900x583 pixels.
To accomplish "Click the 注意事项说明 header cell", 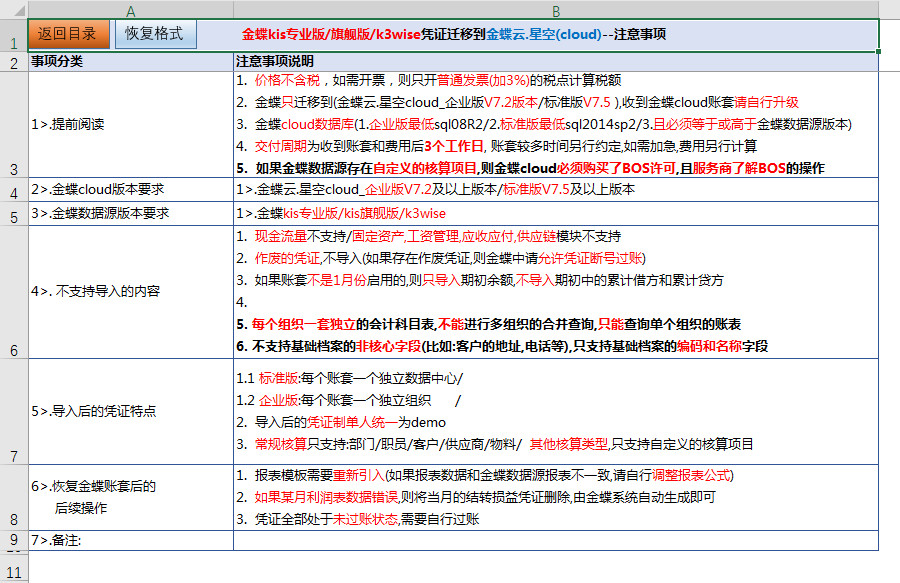I will pyautogui.click(x=555, y=61).
